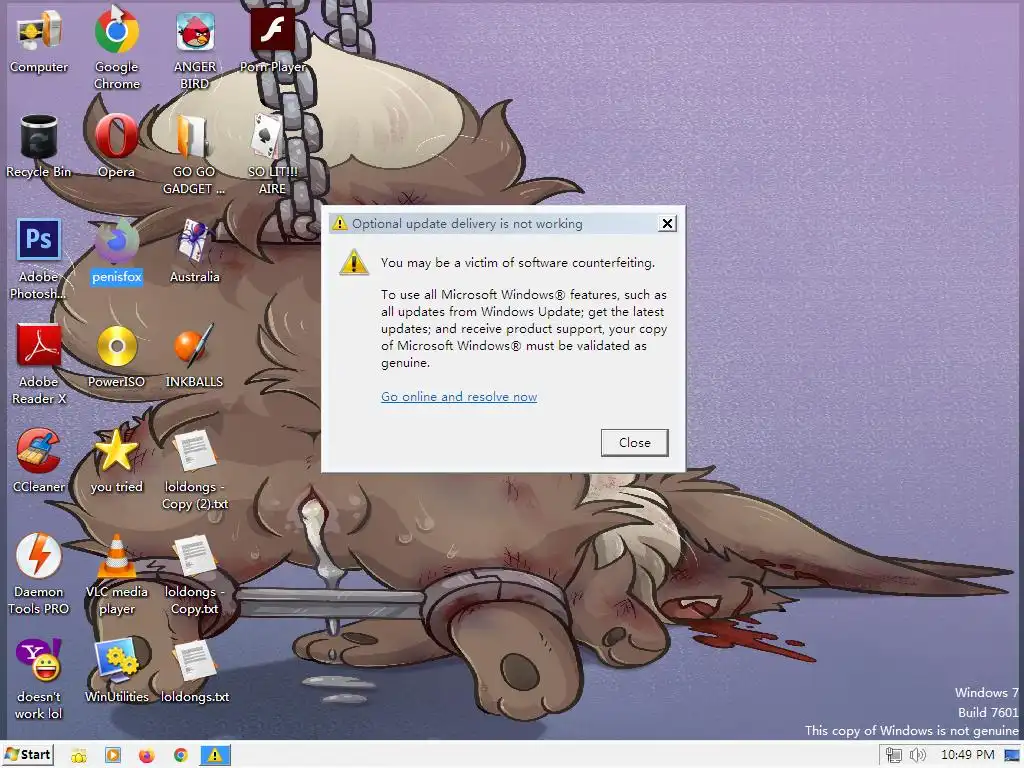Select the Recycle Bin icon
This screenshot has width=1024, height=768.
click(x=39, y=147)
